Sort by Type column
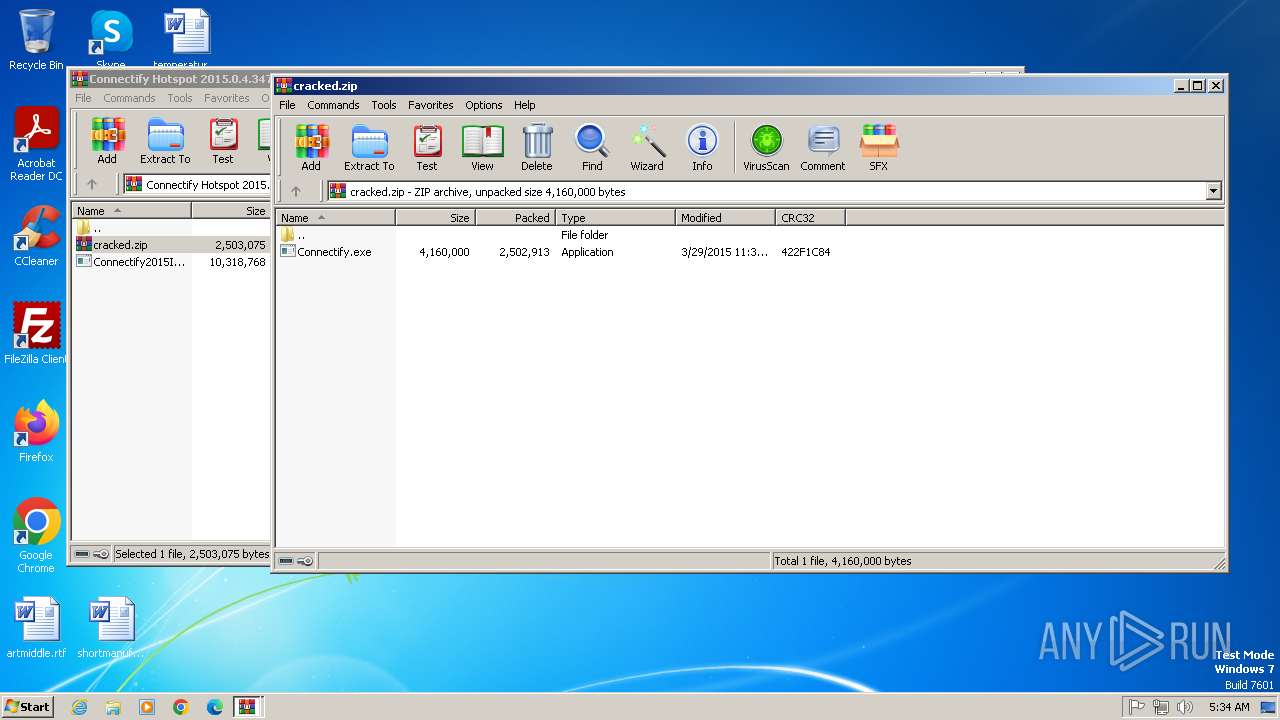 point(615,217)
